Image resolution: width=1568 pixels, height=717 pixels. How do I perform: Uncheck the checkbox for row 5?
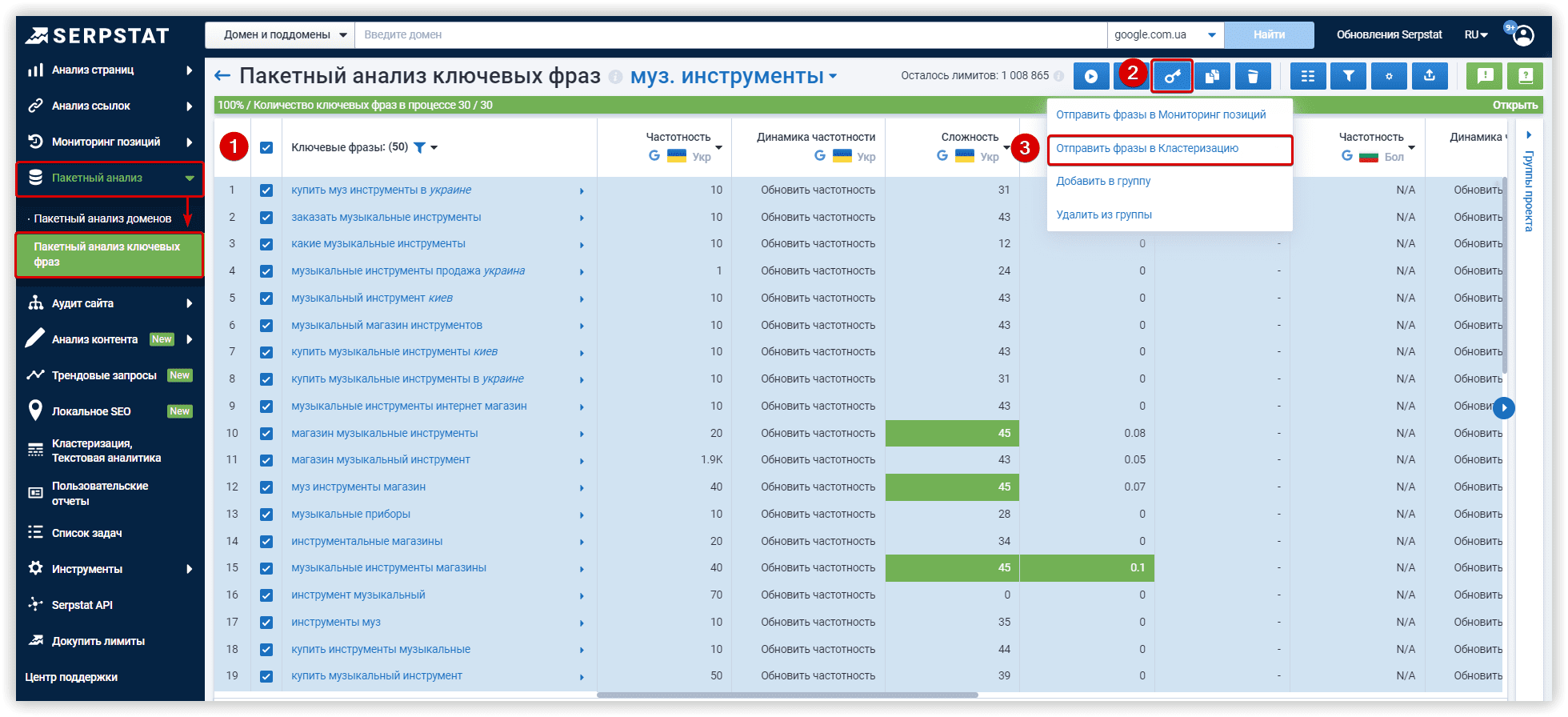click(266, 298)
